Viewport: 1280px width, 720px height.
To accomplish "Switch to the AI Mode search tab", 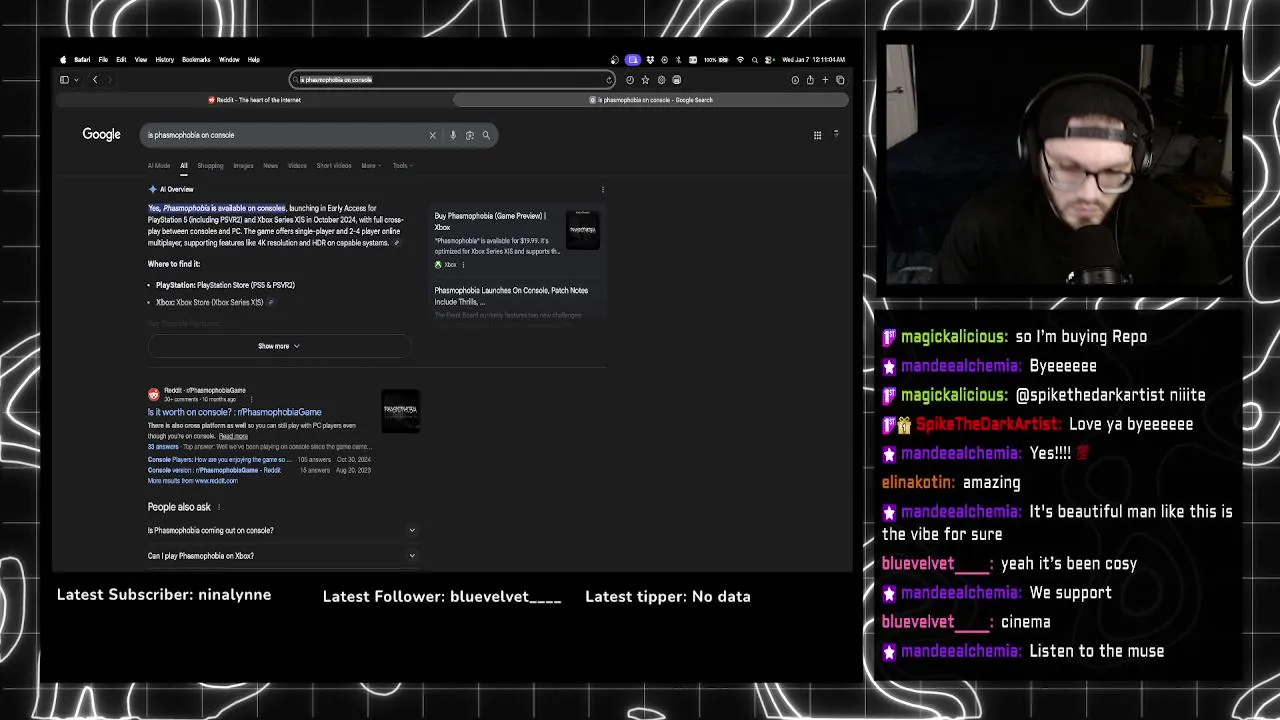I will [x=159, y=166].
